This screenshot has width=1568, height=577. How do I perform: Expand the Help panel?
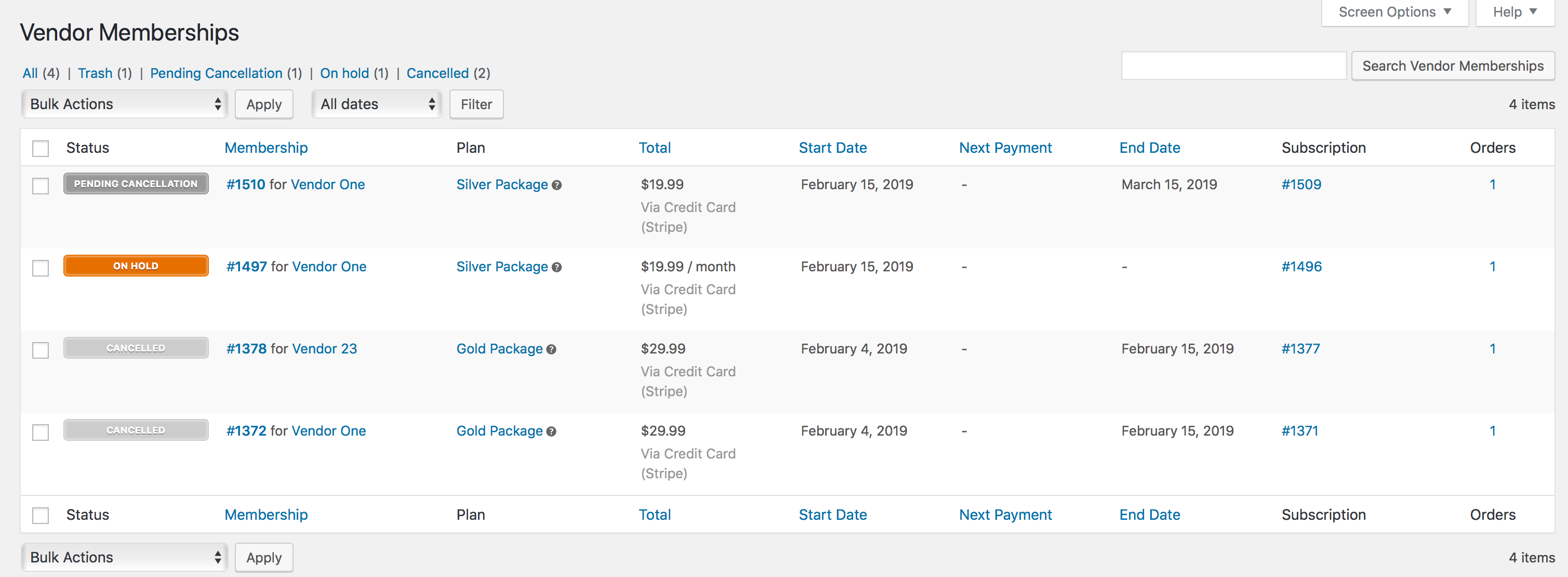(1515, 12)
